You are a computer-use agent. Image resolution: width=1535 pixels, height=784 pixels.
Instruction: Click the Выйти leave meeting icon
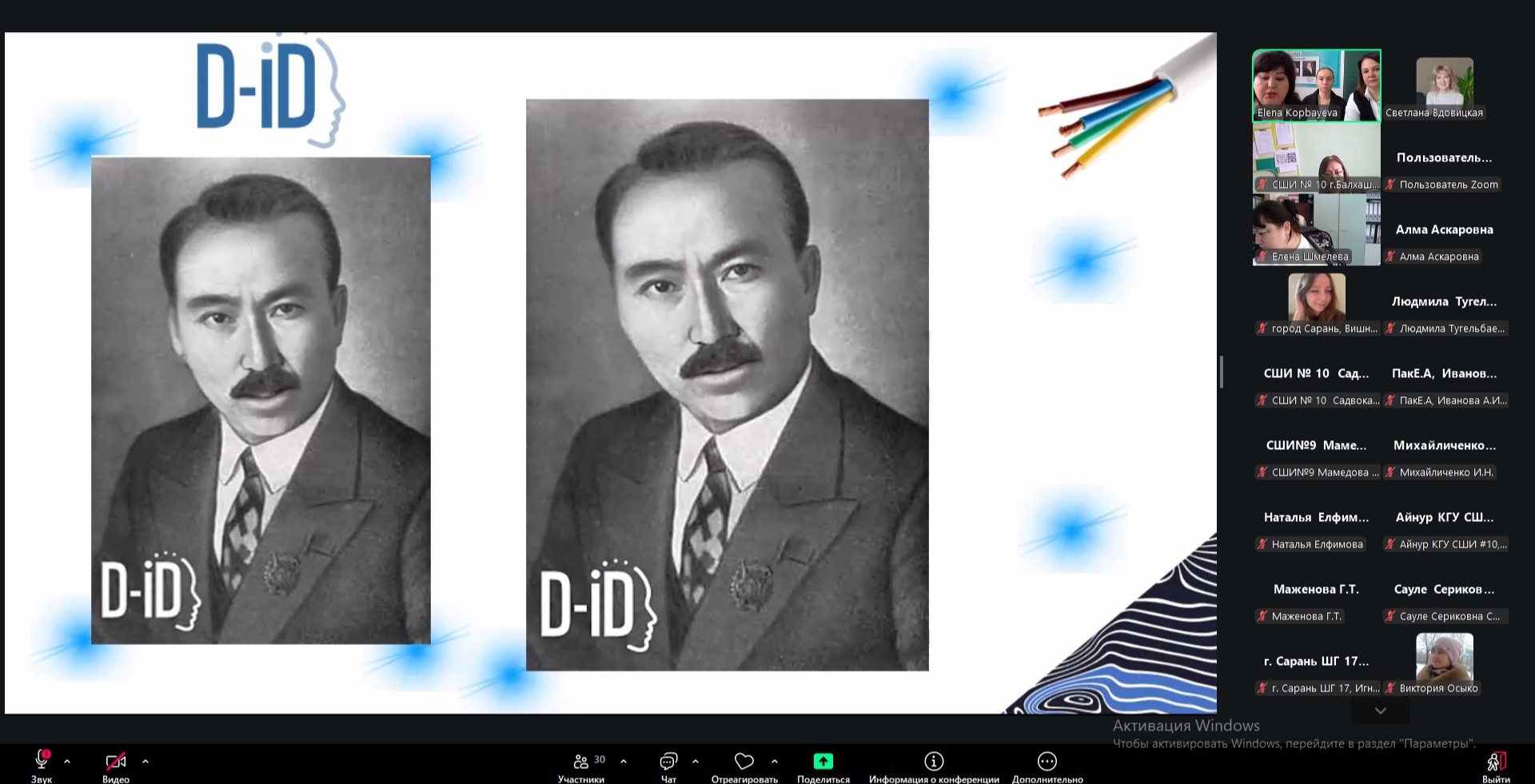pos(1495,762)
